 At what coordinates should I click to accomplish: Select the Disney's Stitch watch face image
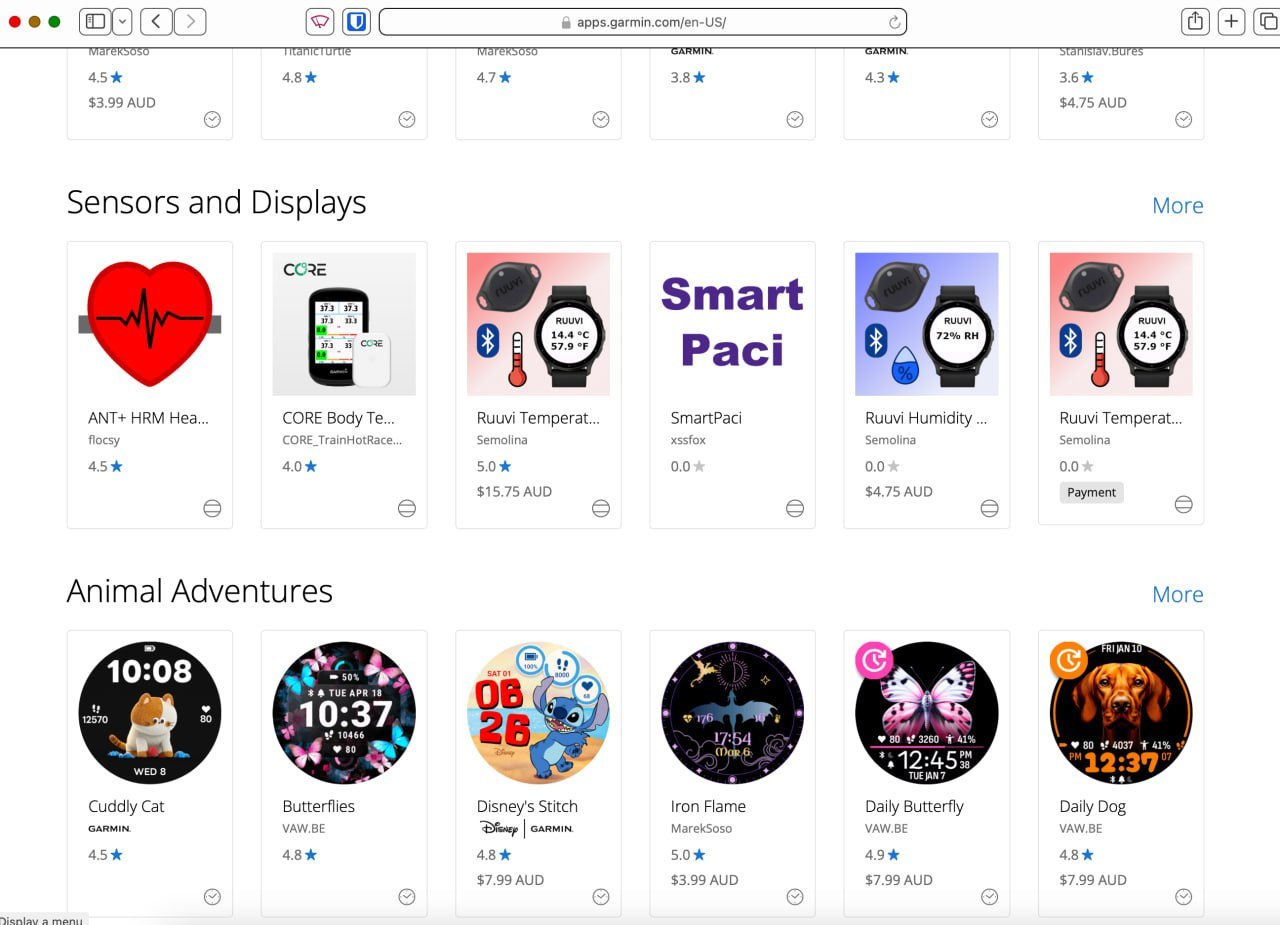[538, 713]
